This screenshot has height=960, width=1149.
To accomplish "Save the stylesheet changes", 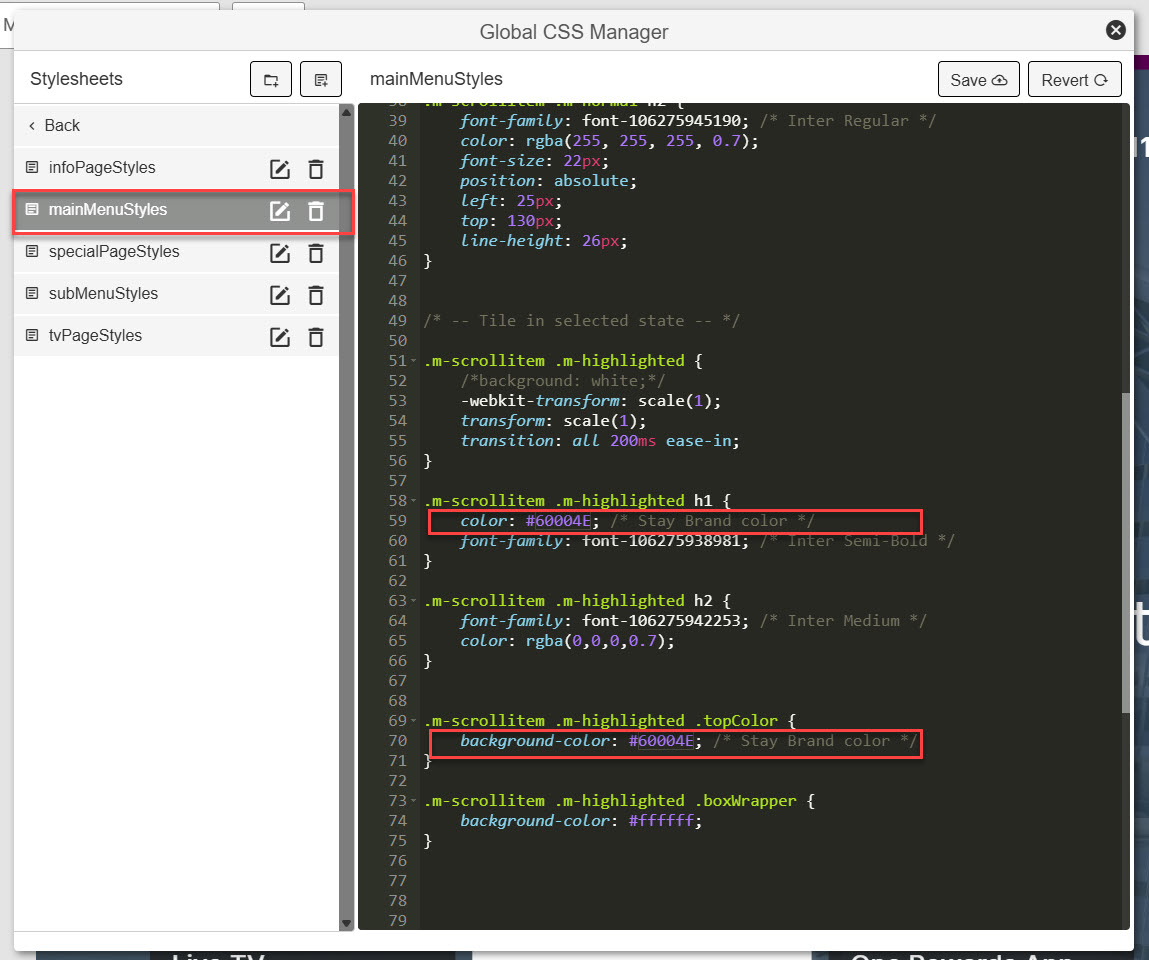I will pyautogui.click(x=978, y=80).
